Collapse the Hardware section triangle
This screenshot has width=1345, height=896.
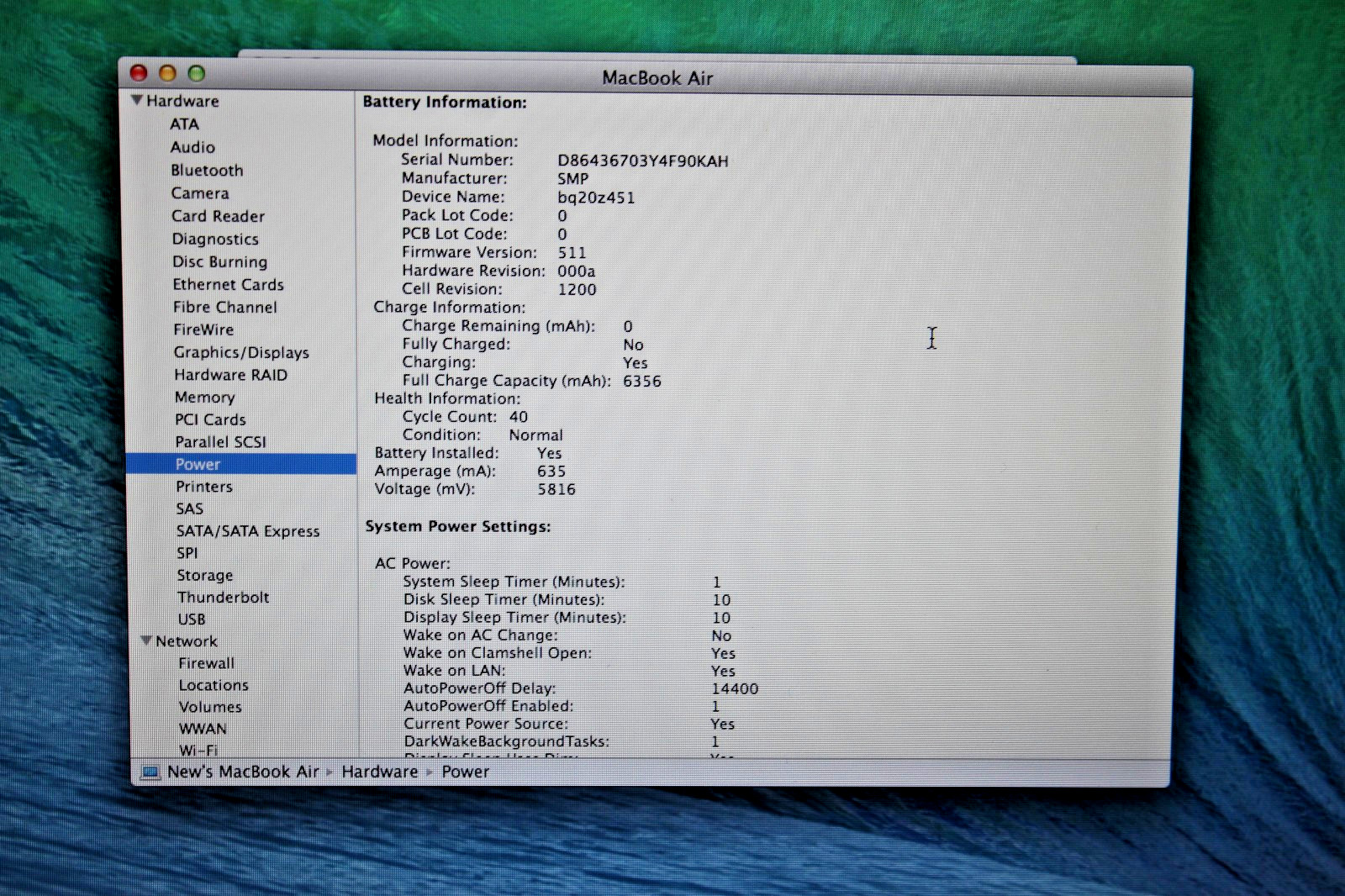[x=136, y=100]
